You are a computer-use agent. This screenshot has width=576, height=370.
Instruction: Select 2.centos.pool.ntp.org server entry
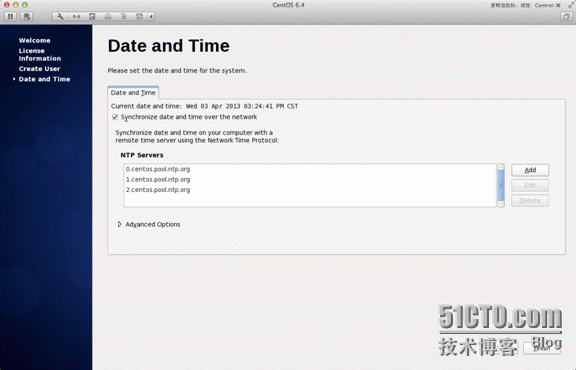[310, 190]
